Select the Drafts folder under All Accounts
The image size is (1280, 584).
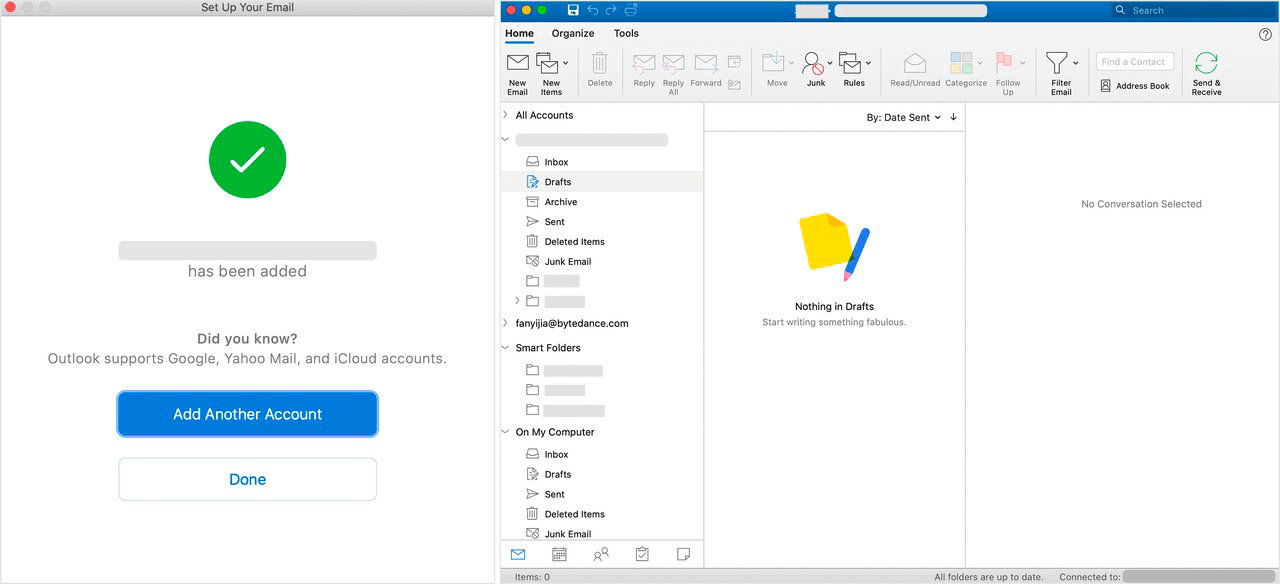click(559, 181)
